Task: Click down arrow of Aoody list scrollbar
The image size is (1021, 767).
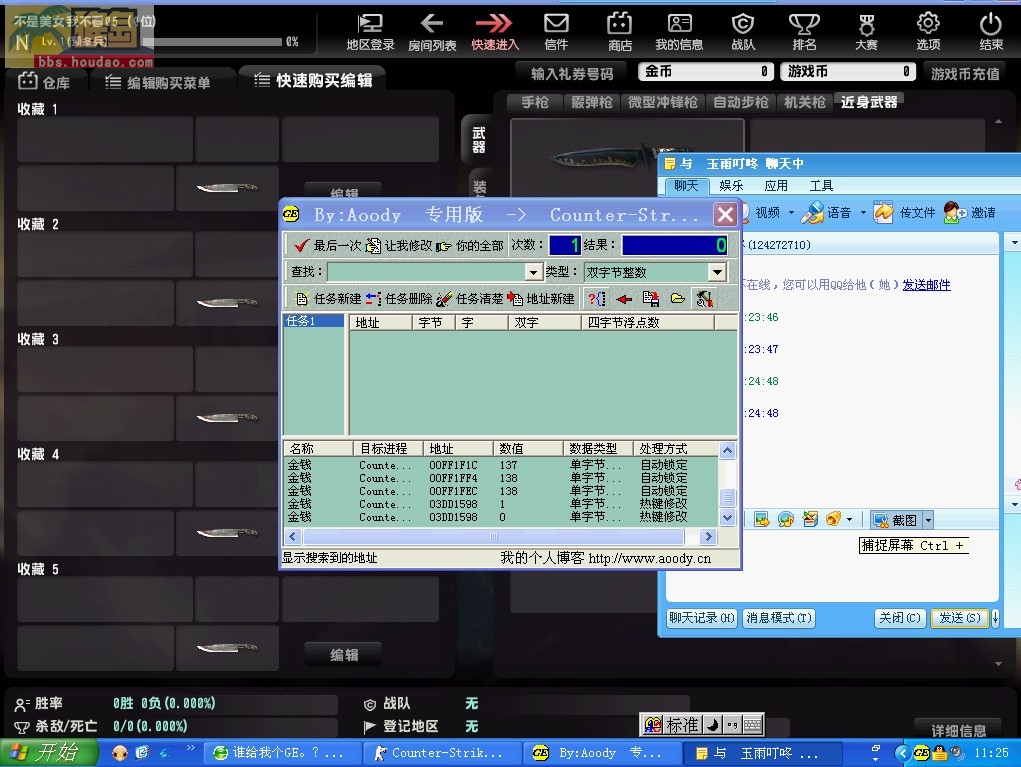Action: (x=727, y=518)
